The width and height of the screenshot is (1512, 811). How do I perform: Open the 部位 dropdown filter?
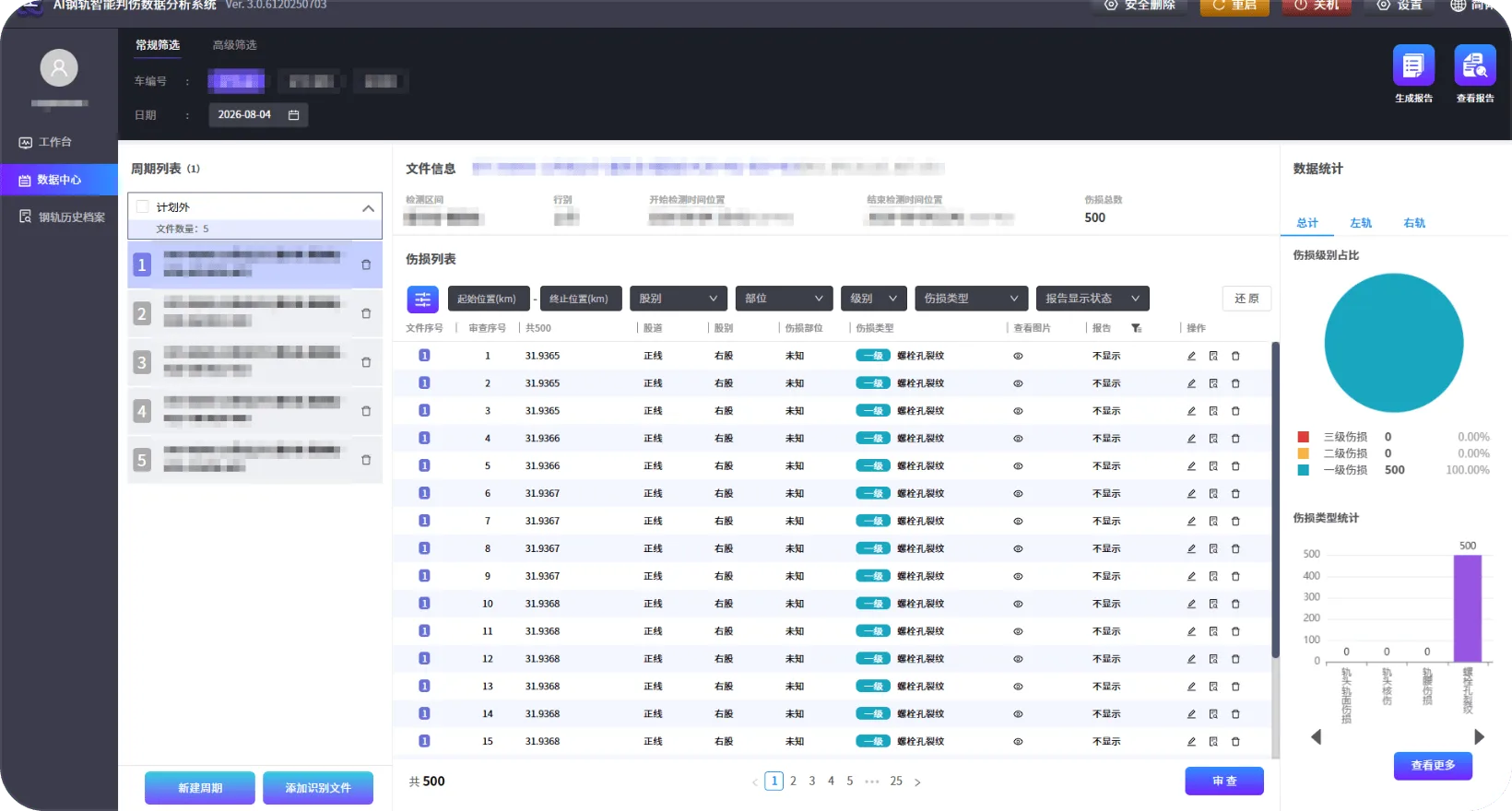[x=784, y=299]
